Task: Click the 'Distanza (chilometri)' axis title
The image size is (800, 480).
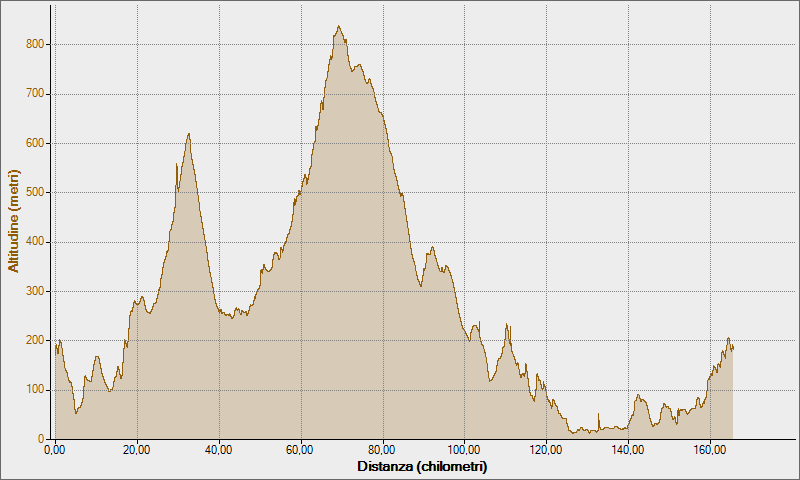Action: (x=422, y=466)
